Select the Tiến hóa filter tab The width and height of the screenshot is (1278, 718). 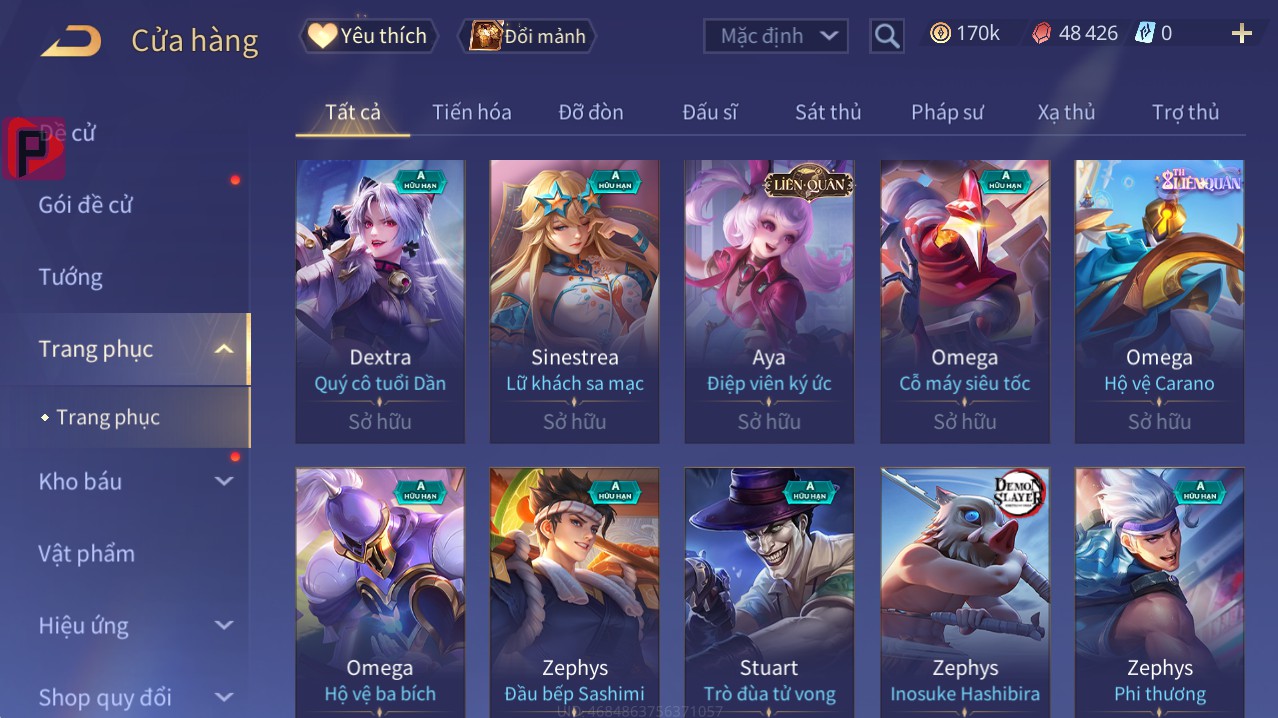pos(472,112)
